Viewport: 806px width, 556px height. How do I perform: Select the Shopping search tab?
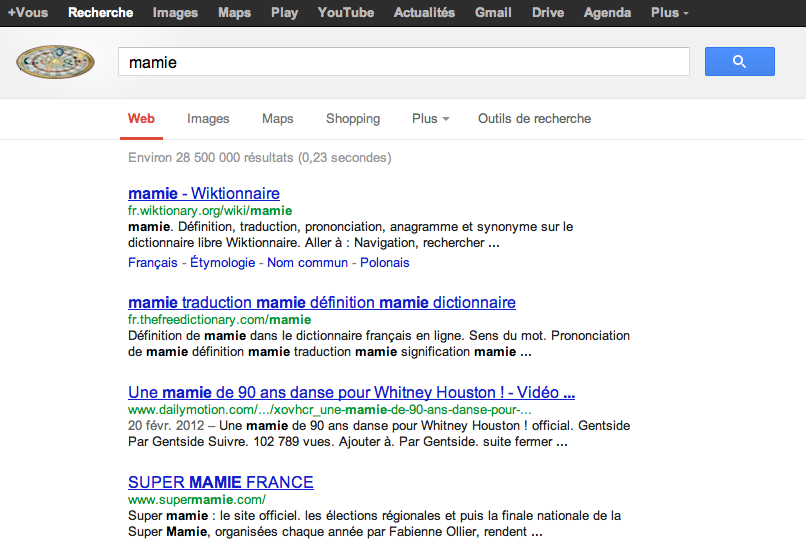coord(352,119)
